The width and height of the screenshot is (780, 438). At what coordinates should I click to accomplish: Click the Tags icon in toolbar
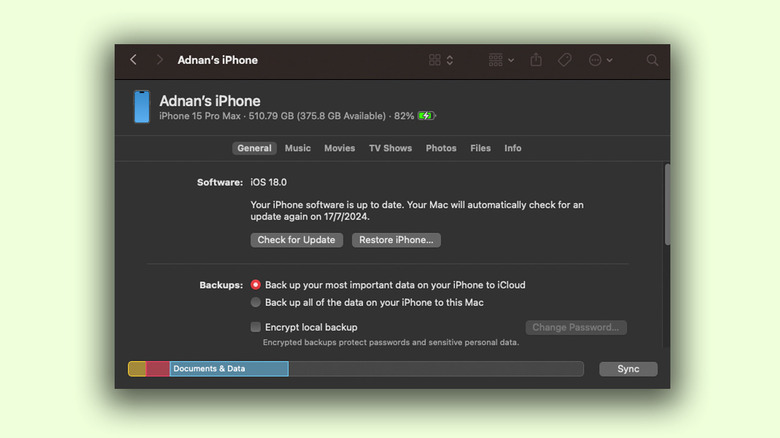click(x=564, y=60)
